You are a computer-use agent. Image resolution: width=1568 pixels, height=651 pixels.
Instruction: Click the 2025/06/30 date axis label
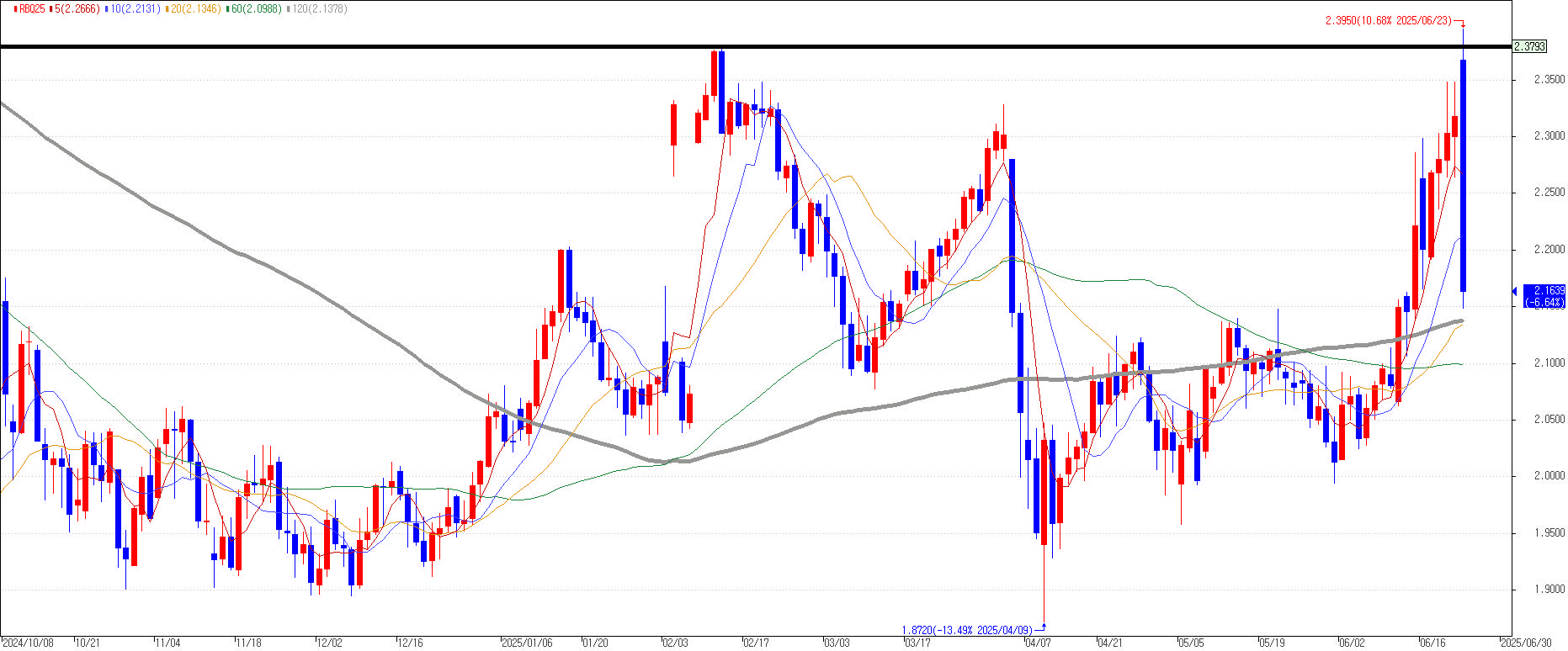(1527, 643)
